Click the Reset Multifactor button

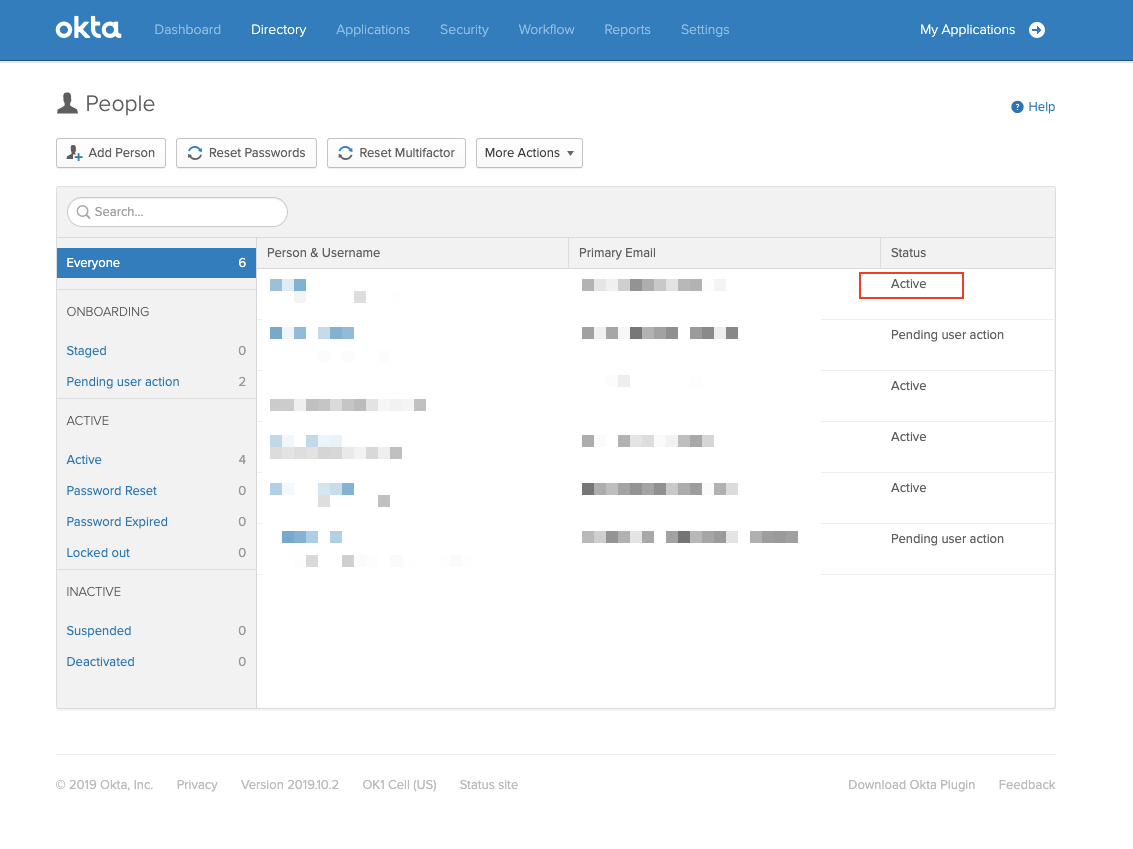[x=396, y=153]
